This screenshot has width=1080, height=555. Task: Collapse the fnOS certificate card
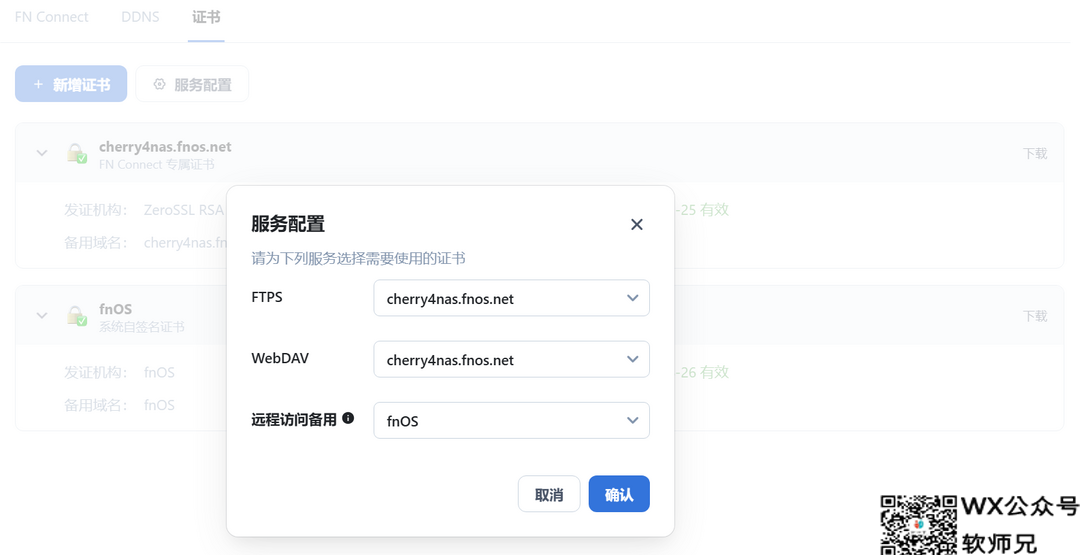click(x=42, y=315)
